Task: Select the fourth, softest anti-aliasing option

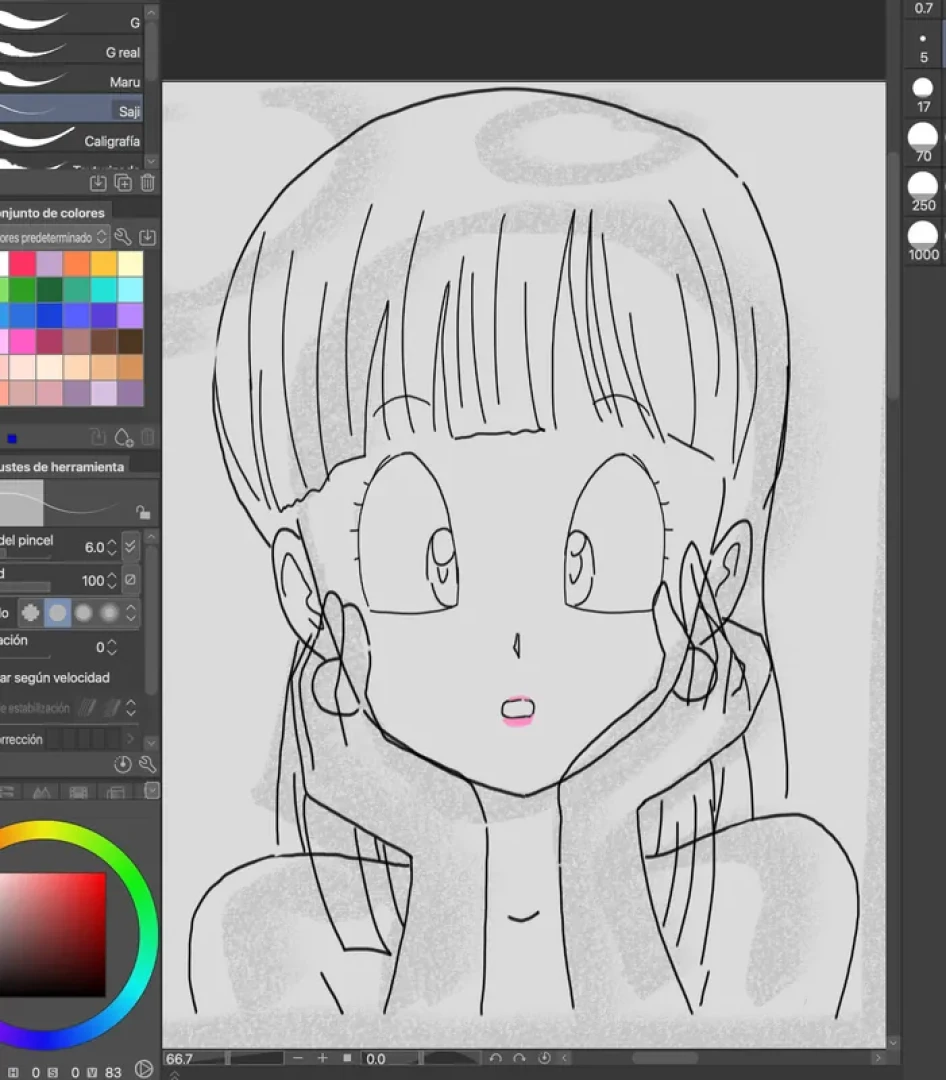Action: click(109, 612)
